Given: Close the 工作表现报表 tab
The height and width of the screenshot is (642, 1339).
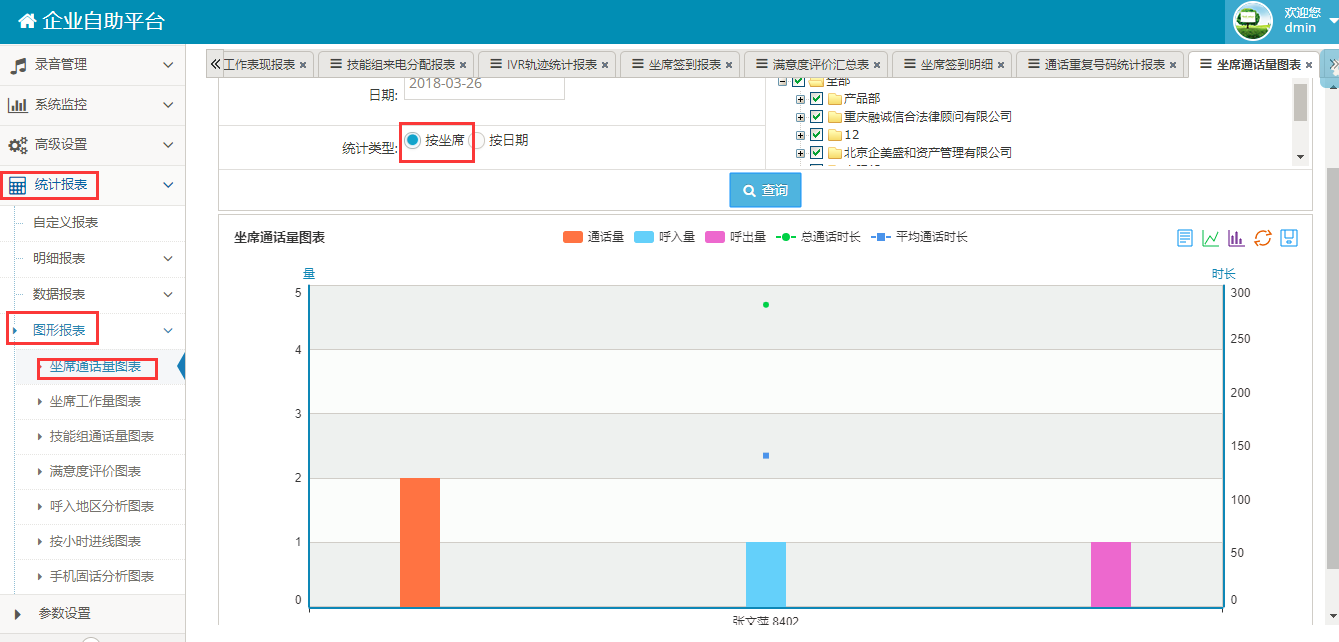Looking at the screenshot, I should tap(303, 65).
